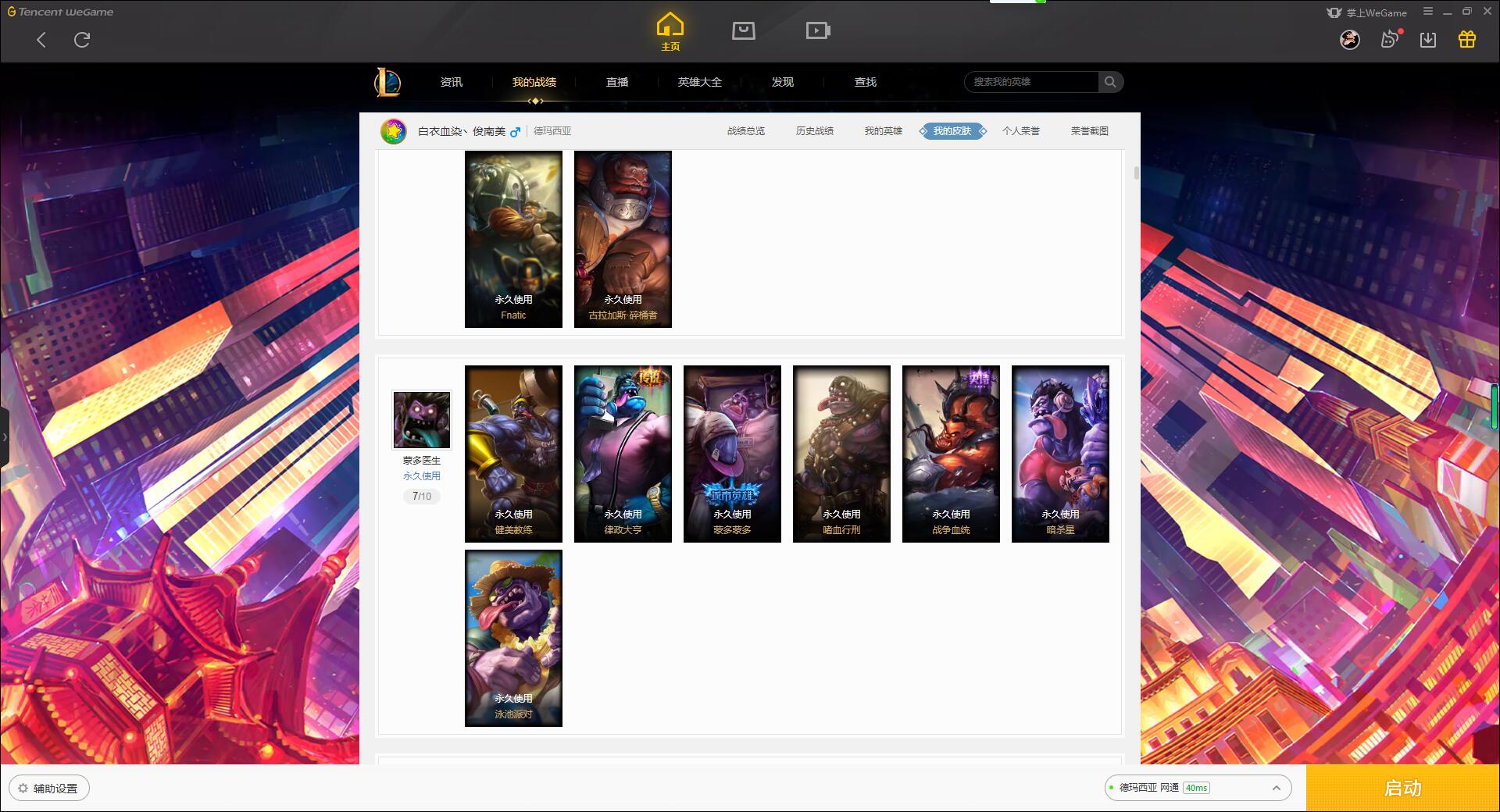Open the 我的战绩 menu

click(534, 82)
